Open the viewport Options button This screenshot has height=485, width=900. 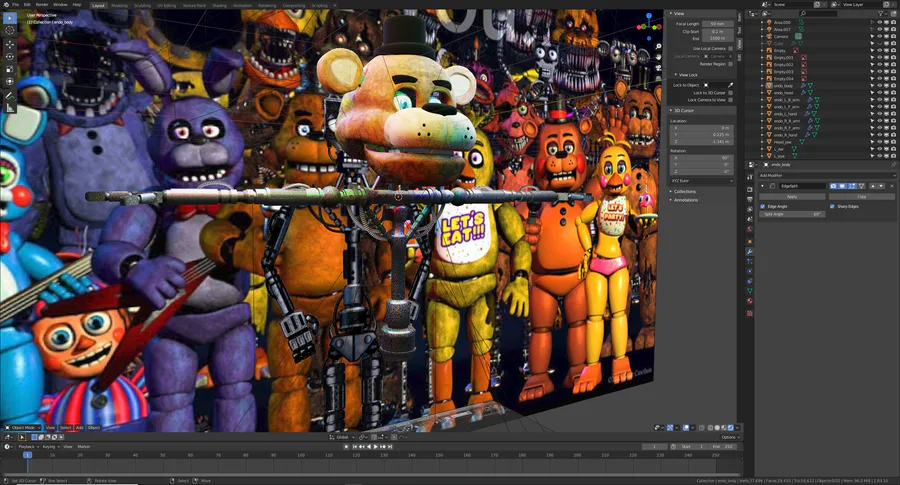coord(729,437)
